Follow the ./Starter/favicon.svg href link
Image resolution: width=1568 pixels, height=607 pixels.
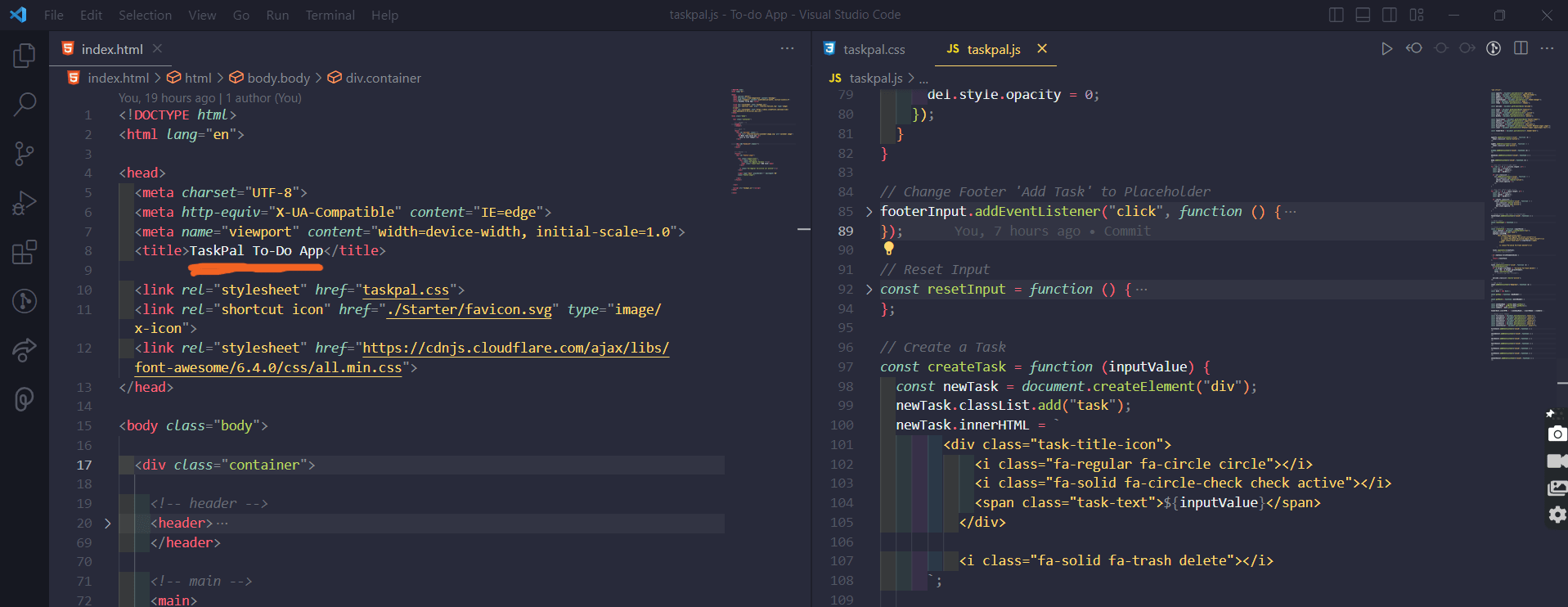470,309
